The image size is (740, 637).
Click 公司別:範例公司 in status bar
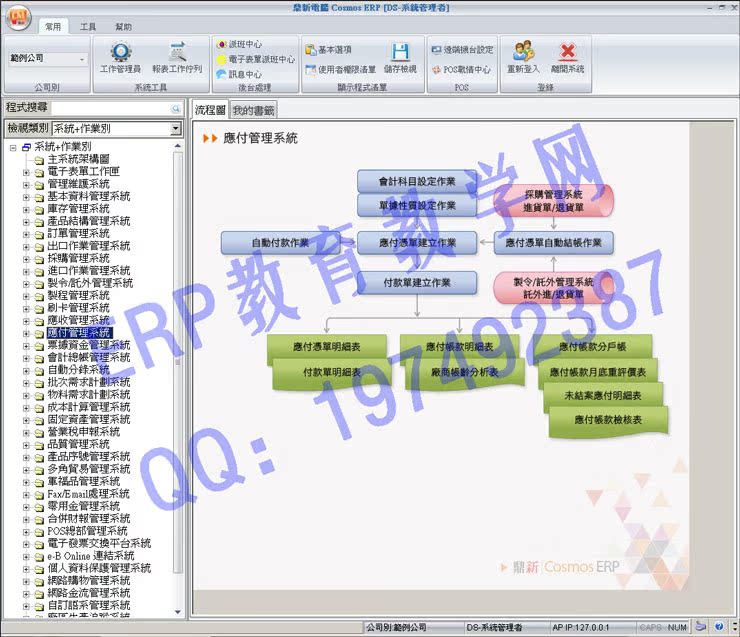(x=396, y=628)
